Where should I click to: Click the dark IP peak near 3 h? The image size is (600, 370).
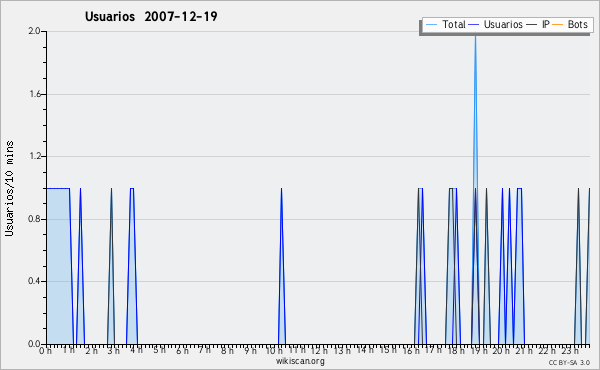[111, 266]
